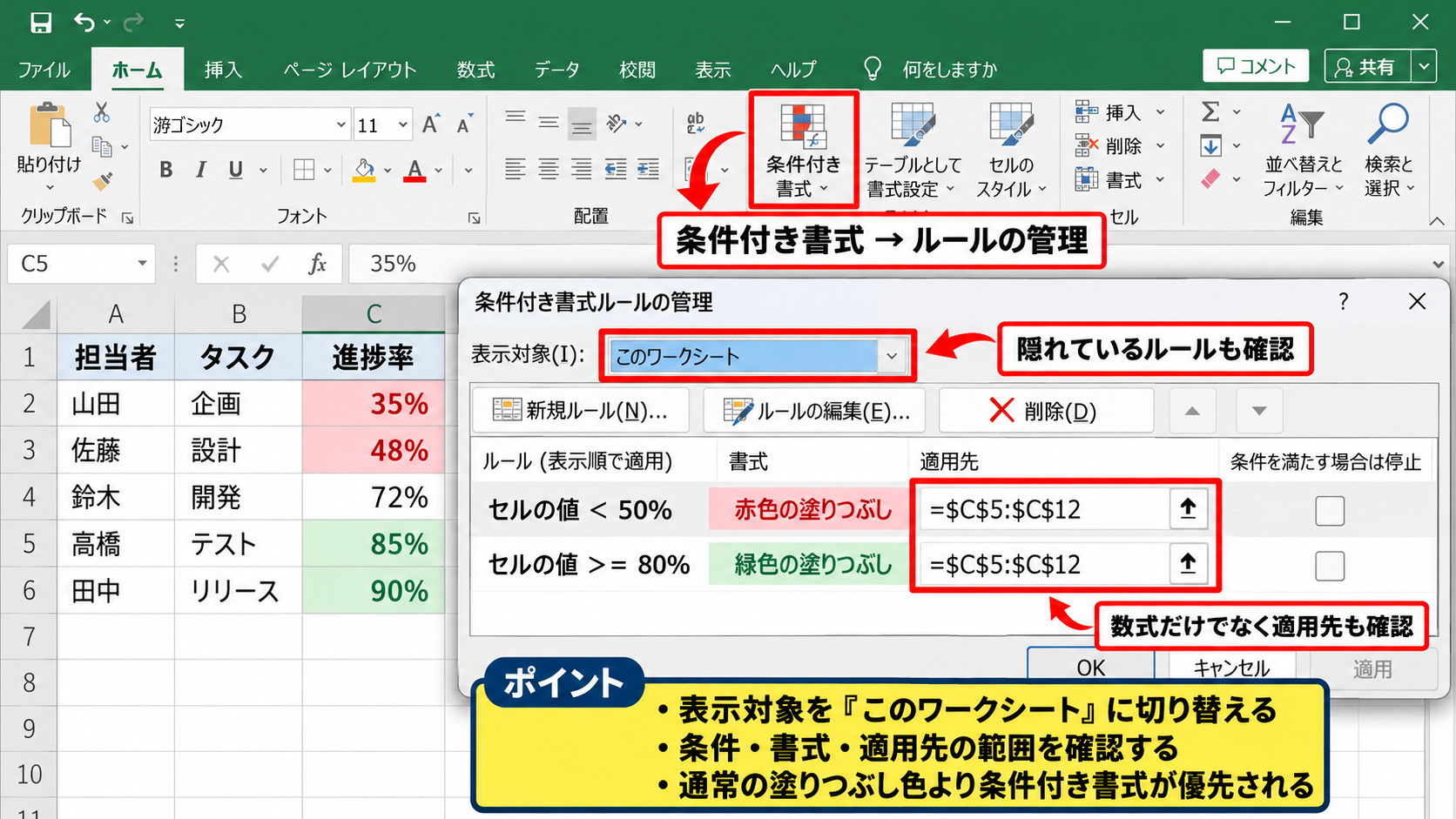Image resolution: width=1456 pixels, height=819 pixels.
Task: Cut selection with the scissors icon
Action: click(102, 112)
